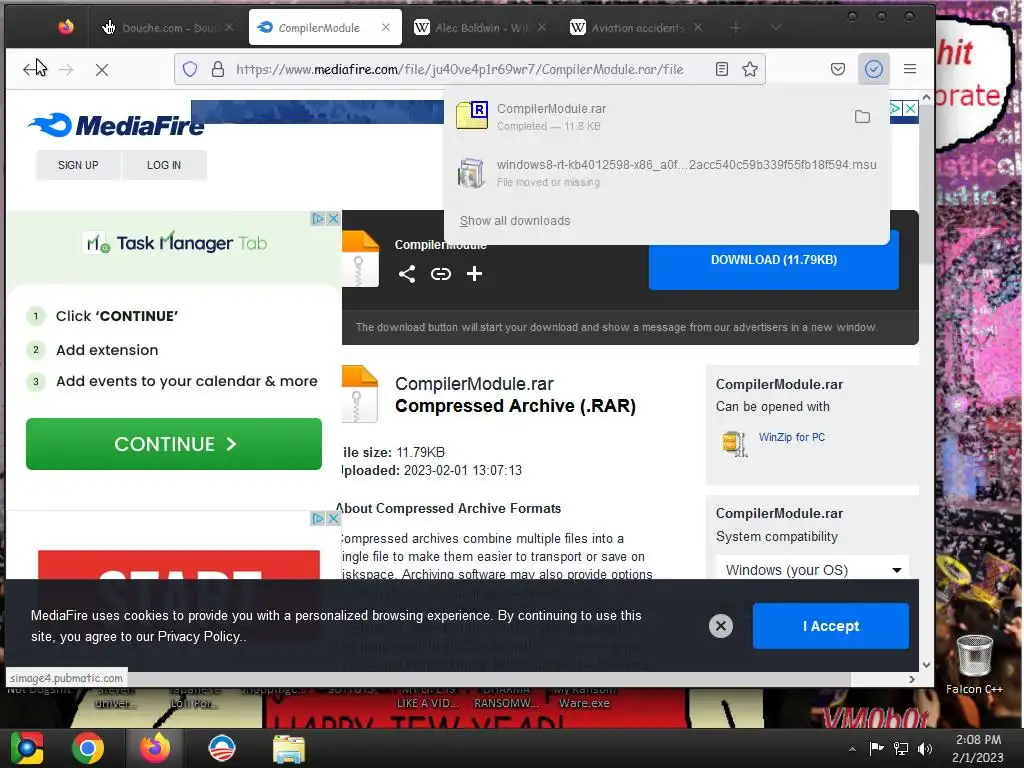Viewport: 1024px width, 768px height.
Task: Close the Alec Baldwin tab
Action: [x=541, y=27]
